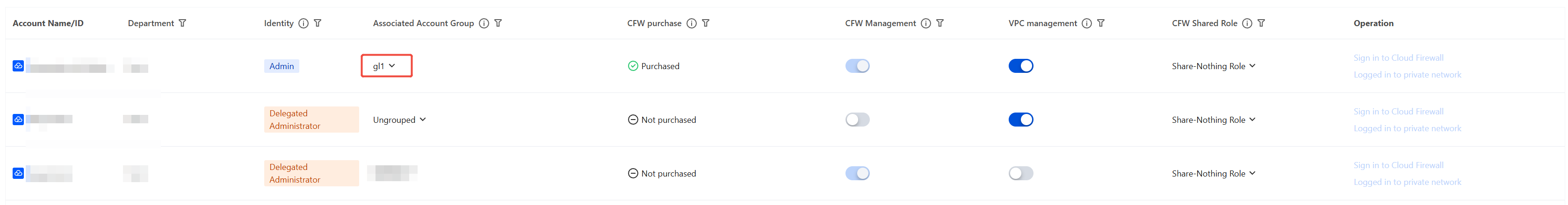This screenshot has height=205, width=1568.
Task: Open Associated Account Group info icon
Action: click(x=483, y=23)
